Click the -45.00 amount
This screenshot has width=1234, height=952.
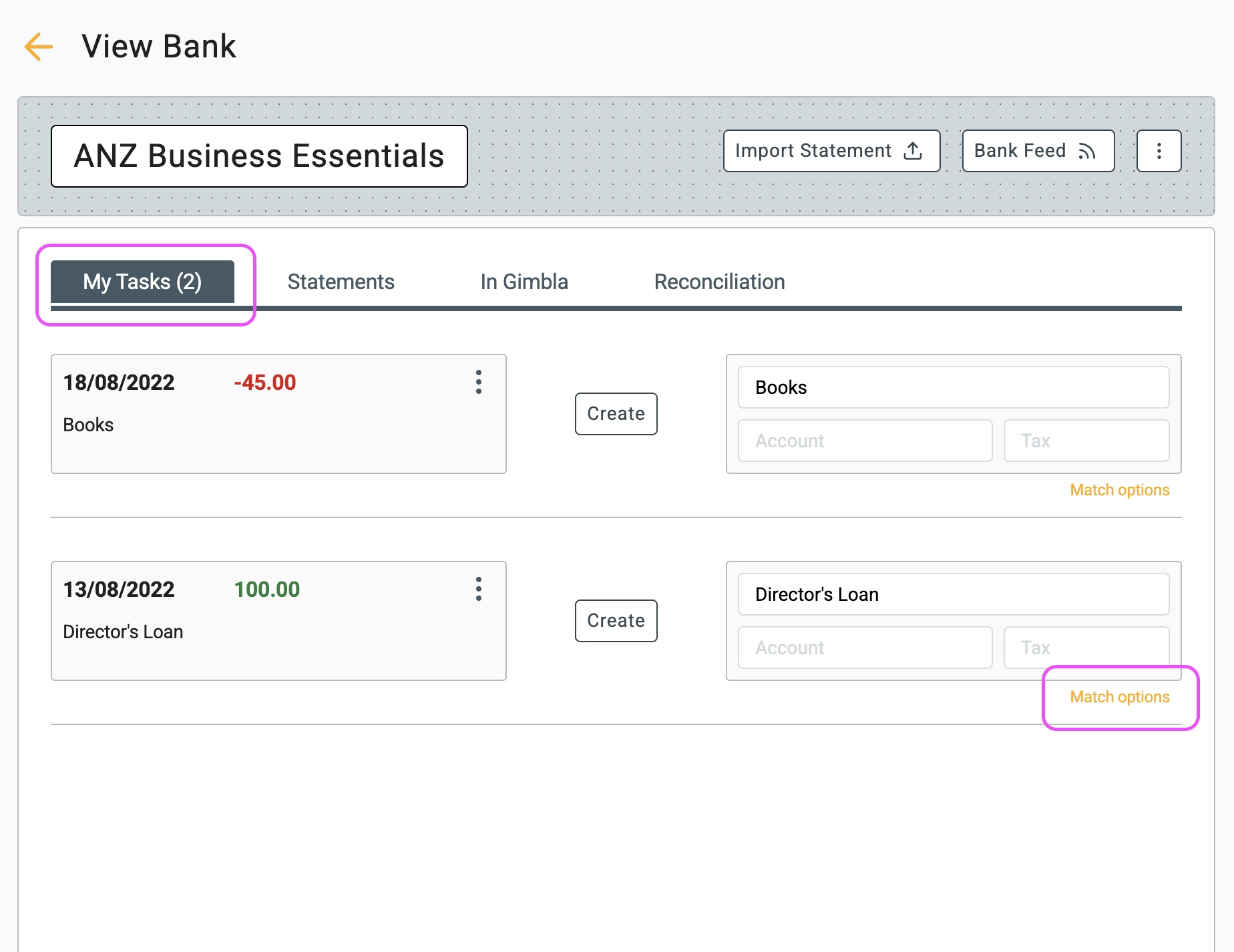pyautogui.click(x=264, y=383)
